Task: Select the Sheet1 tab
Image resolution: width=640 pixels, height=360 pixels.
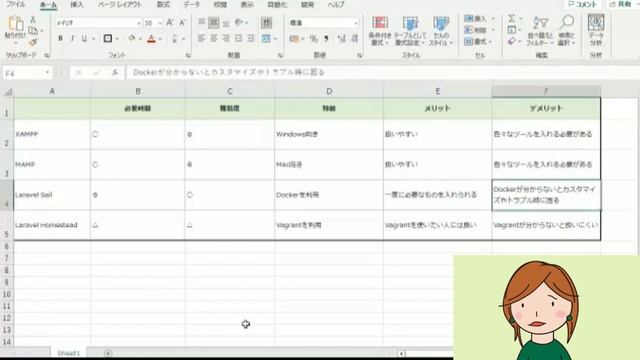Action: 69,353
